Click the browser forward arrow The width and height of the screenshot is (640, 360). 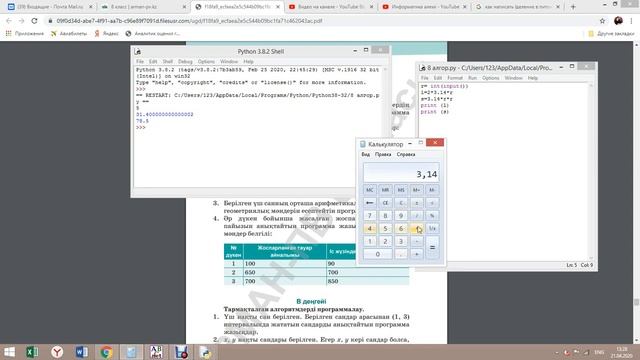(x=21, y=21)
